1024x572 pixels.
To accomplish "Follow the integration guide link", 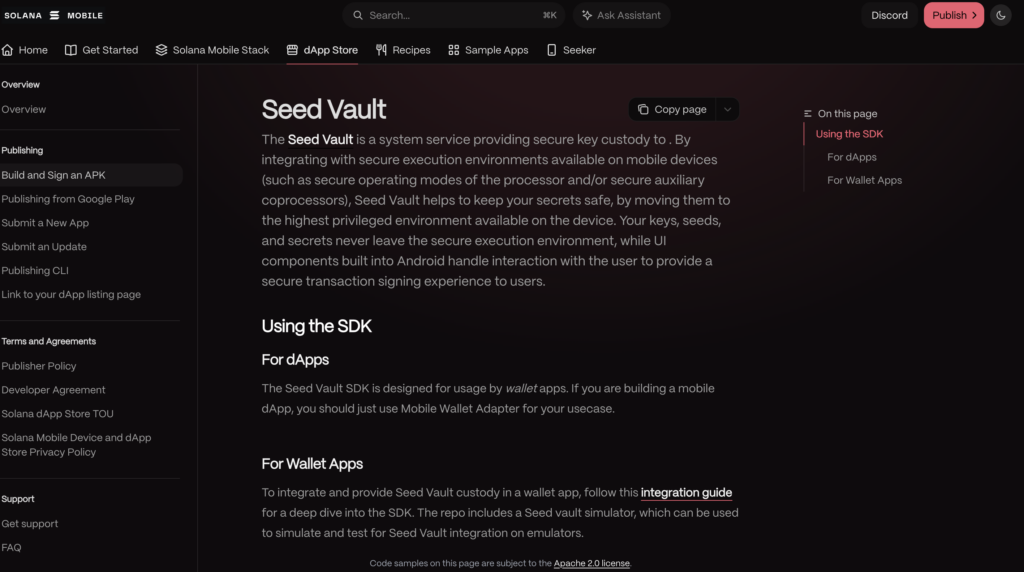I will (686, 492).
